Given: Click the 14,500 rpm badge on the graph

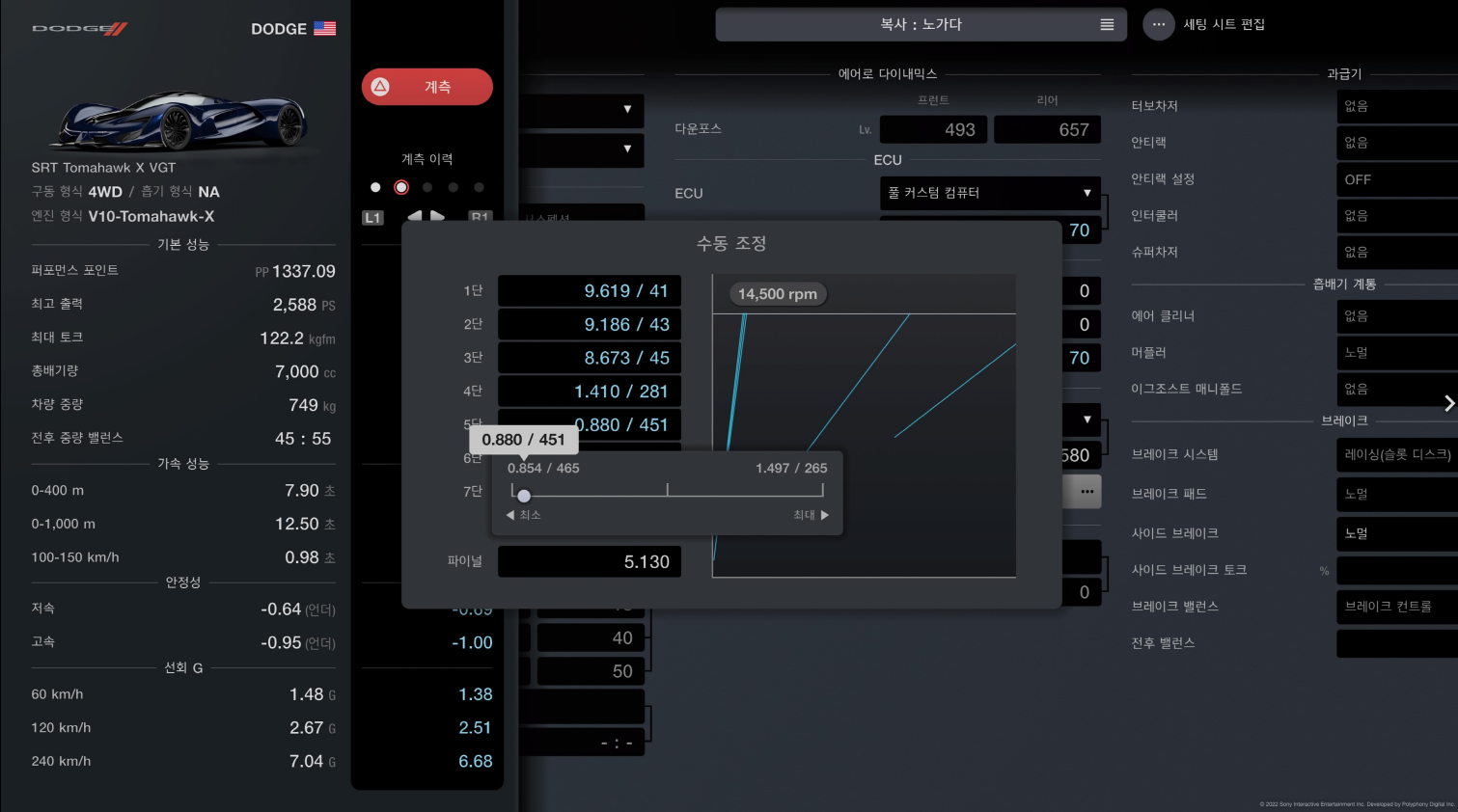Looking at the screenshot, I should coord(778,294).
